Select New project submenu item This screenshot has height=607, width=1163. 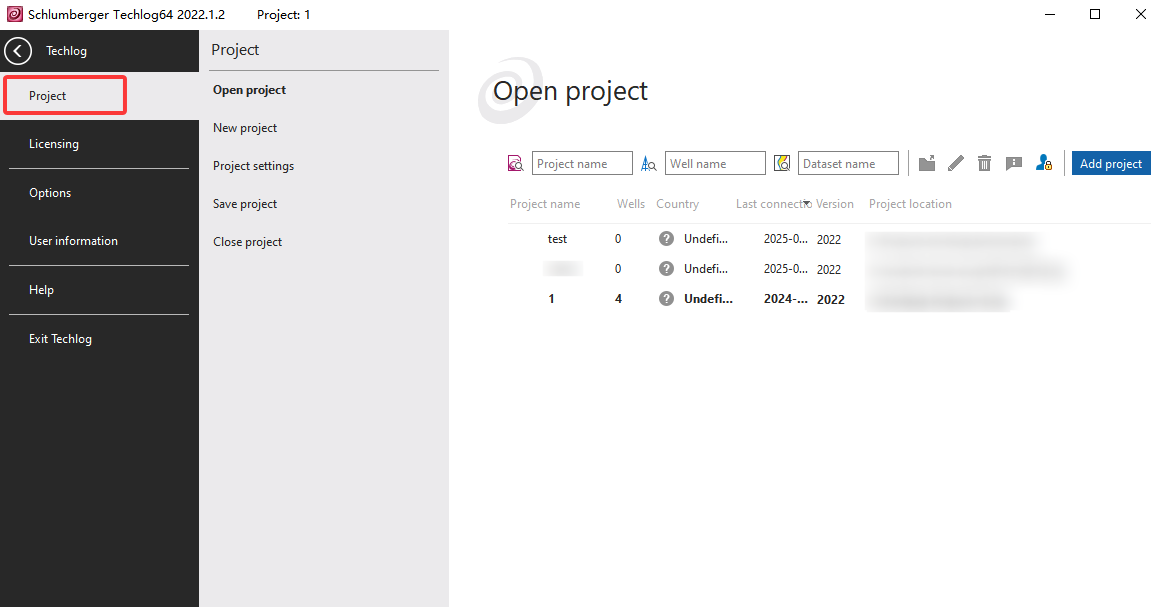click(x=245, y=128)
